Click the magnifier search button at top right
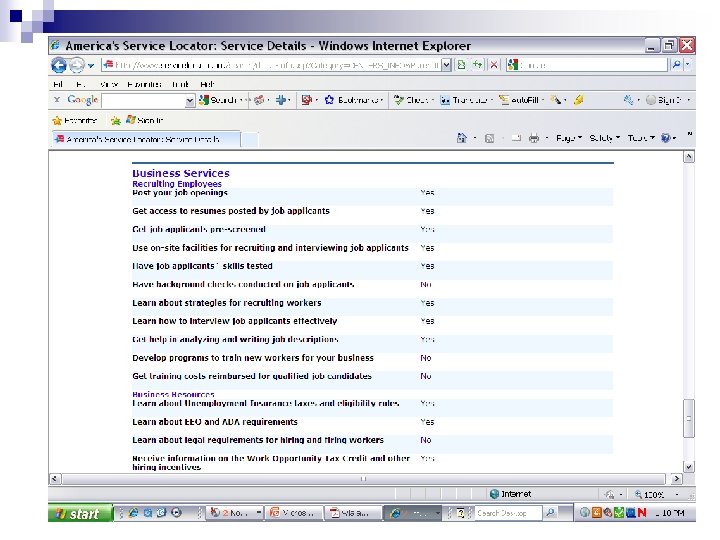The image size is (720, 540). coord(676,65)
